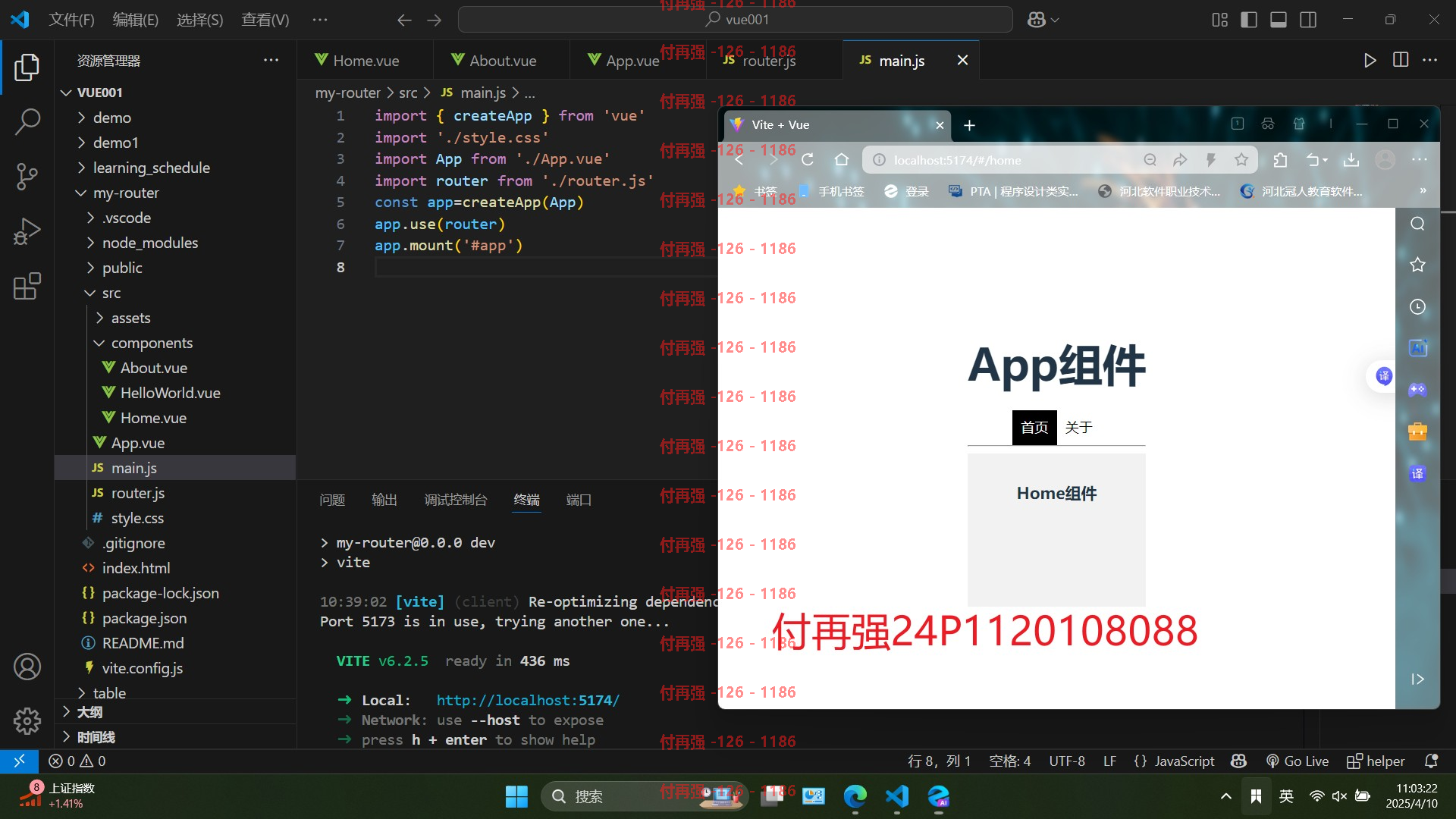
Task: Click the floating translate bubble
Action: pos(1384,376)
